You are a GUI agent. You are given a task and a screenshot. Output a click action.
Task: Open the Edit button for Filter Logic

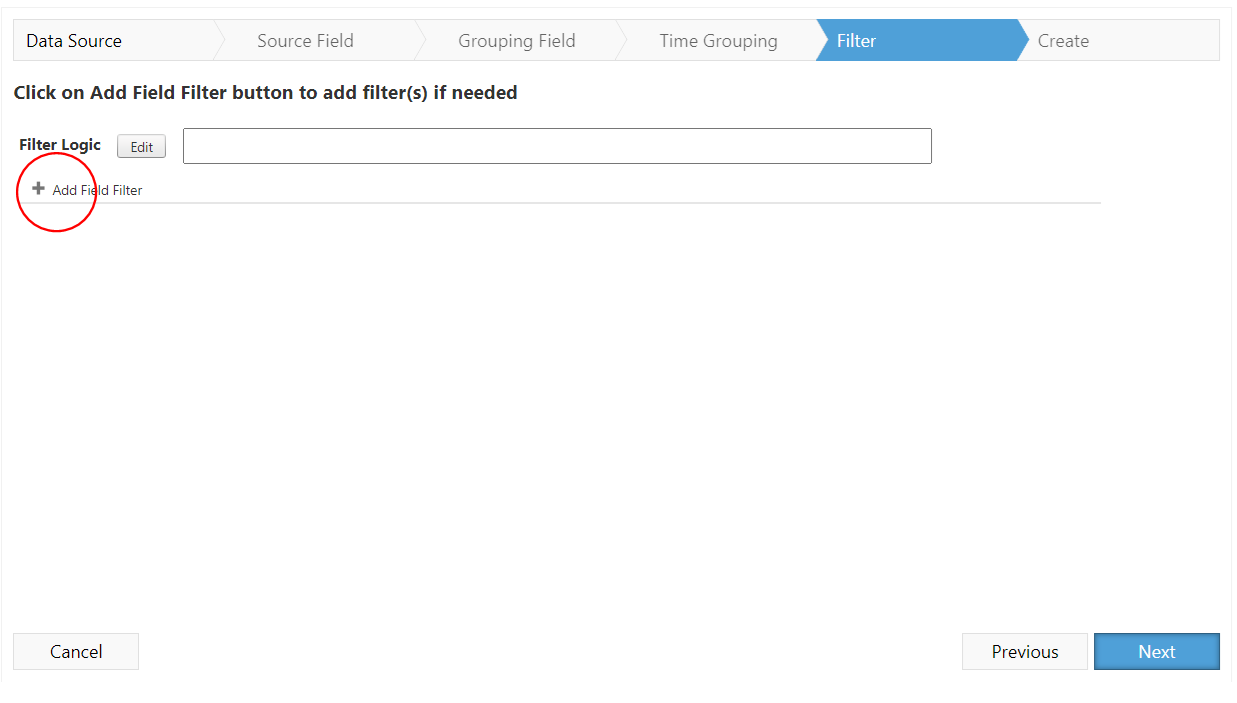141,147
